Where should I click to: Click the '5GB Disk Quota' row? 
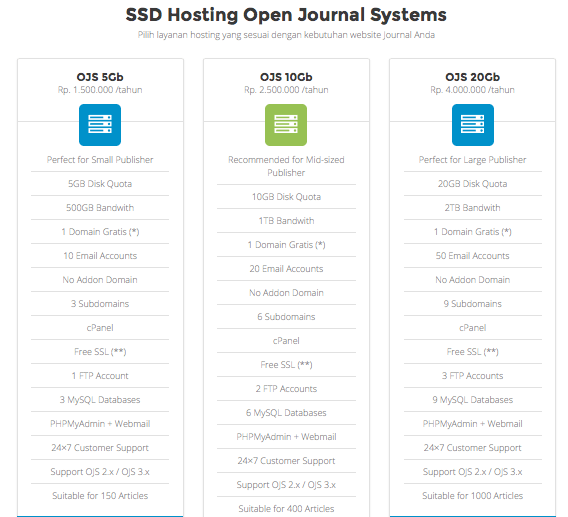pyautogui.click(x=100, y=184)
